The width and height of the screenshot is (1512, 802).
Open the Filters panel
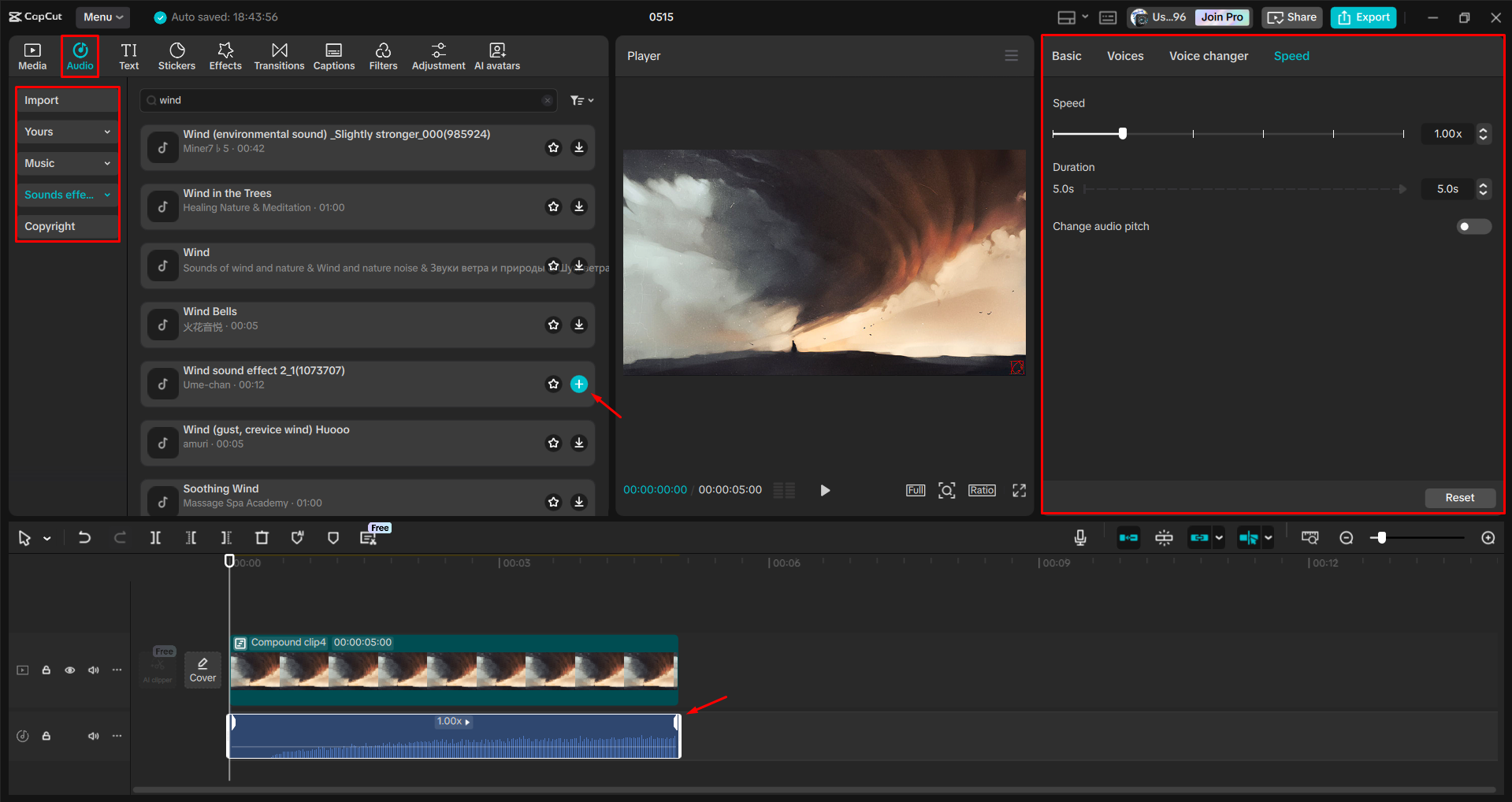(383, 55)
